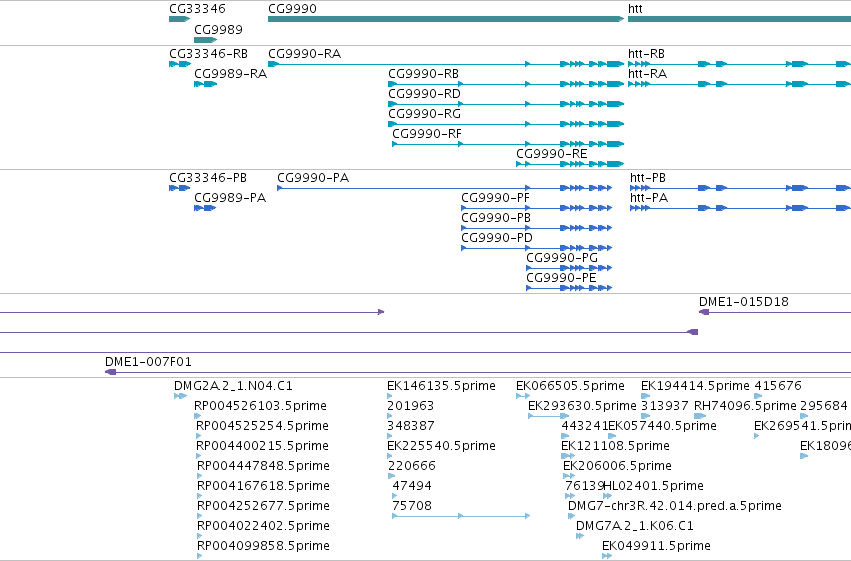Select feature 295684
The image size is (851, 561).
[824, 406]
